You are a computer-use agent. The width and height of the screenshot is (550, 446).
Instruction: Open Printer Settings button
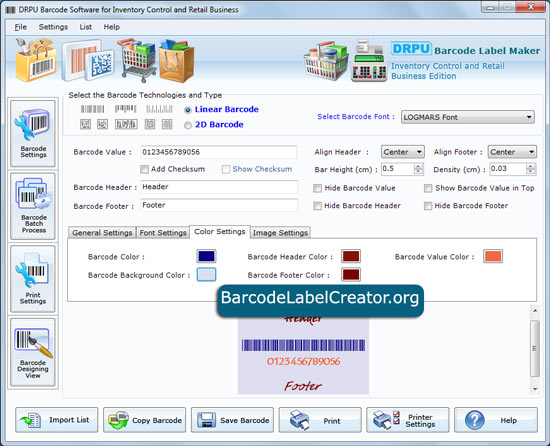pyautogui.click(x=408, y=420)
